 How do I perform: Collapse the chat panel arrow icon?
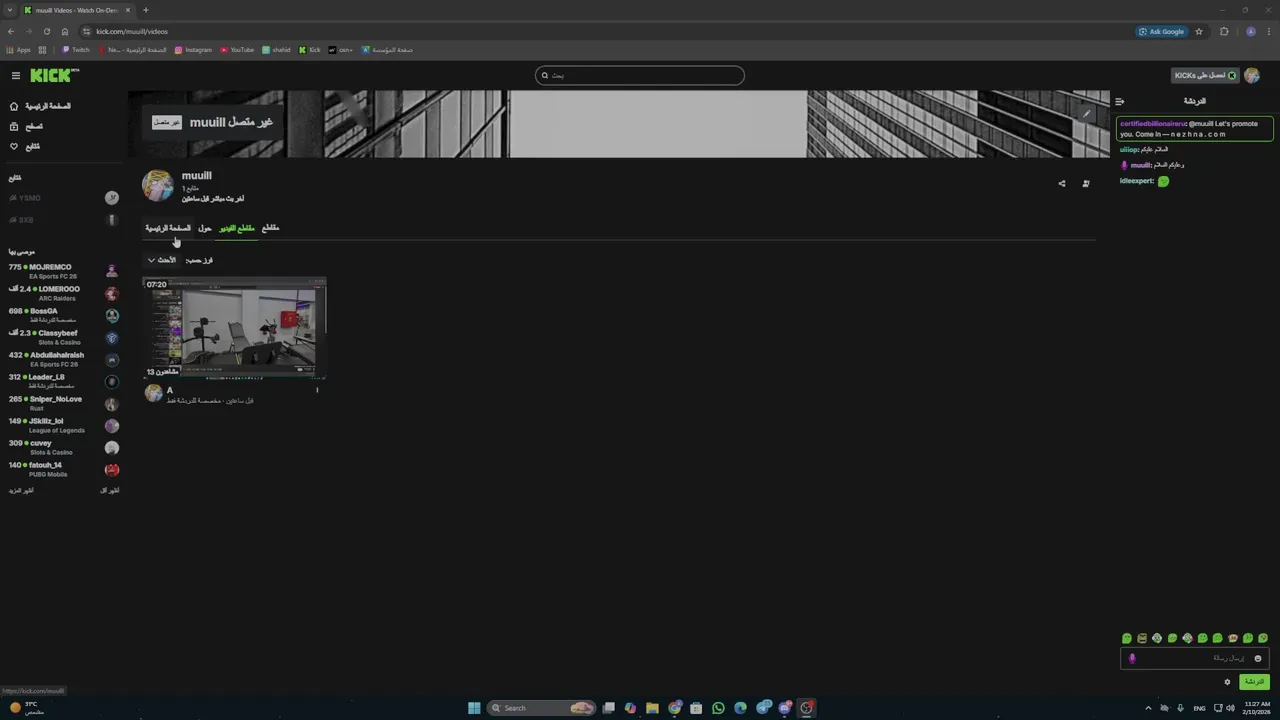[1119, 101]
